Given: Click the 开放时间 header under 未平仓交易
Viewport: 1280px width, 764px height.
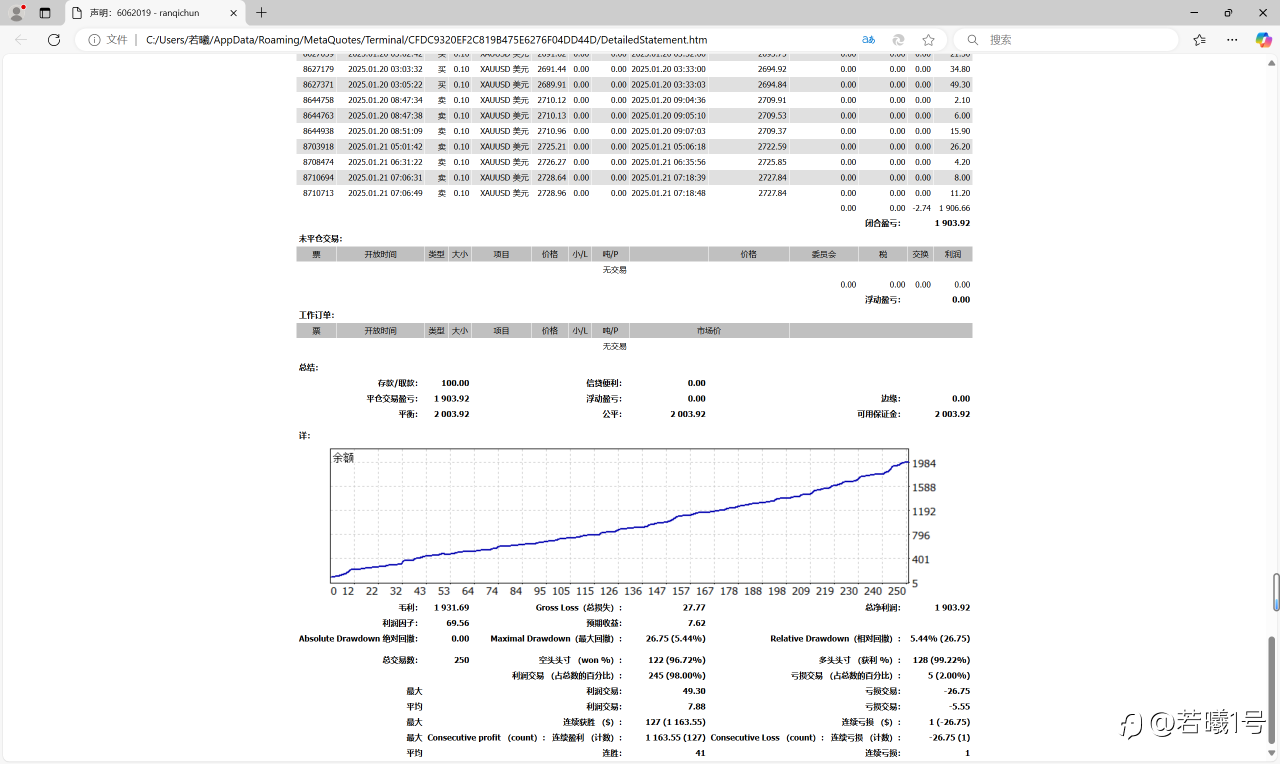Looking at the screenshot, I should (x=380, y=254).
